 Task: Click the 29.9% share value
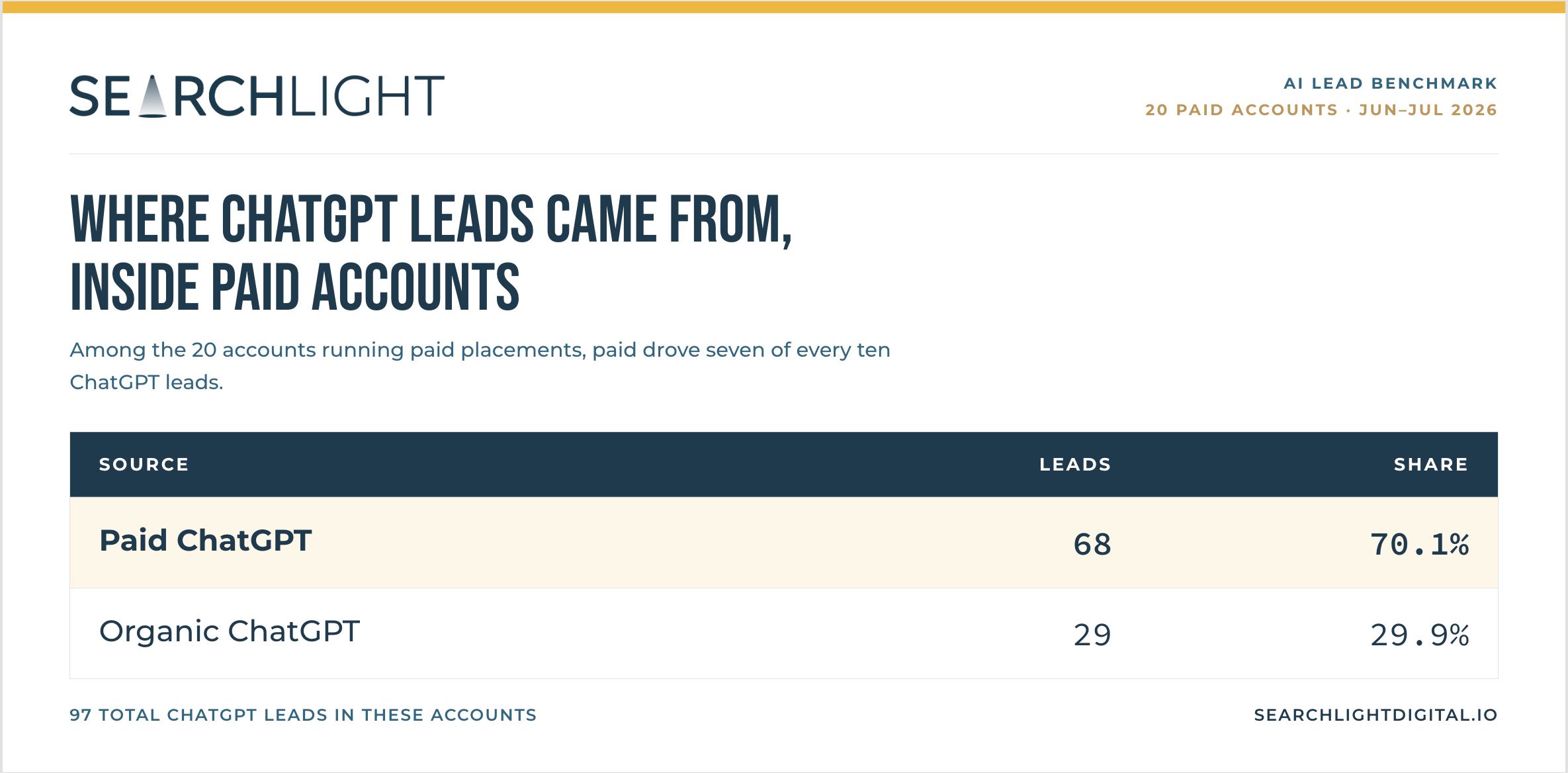click(x=1419, y=635)
